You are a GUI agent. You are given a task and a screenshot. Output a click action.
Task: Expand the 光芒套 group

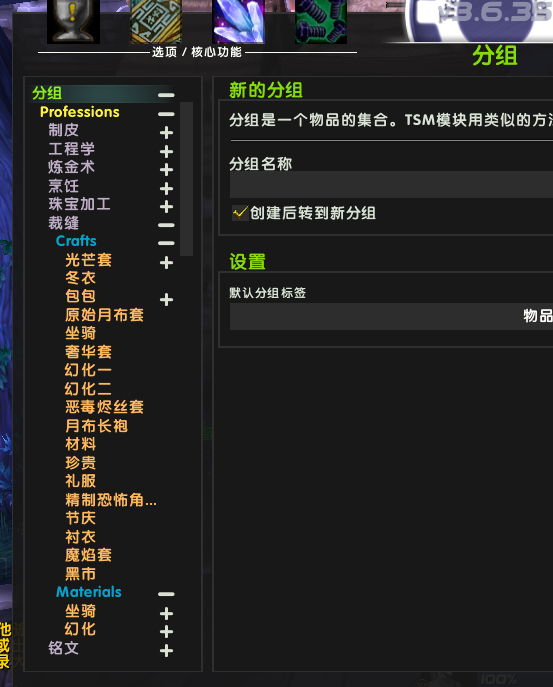coord(166,262)
